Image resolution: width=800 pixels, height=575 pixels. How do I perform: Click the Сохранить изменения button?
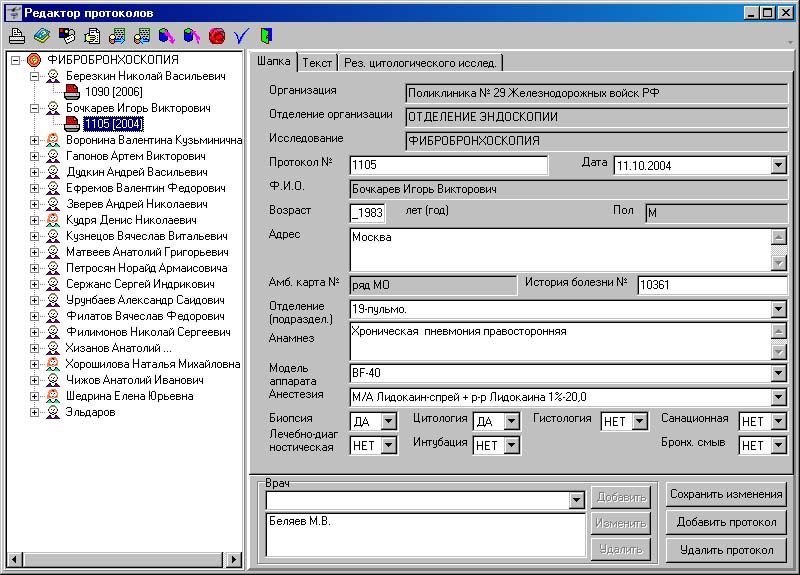[726, 494]
